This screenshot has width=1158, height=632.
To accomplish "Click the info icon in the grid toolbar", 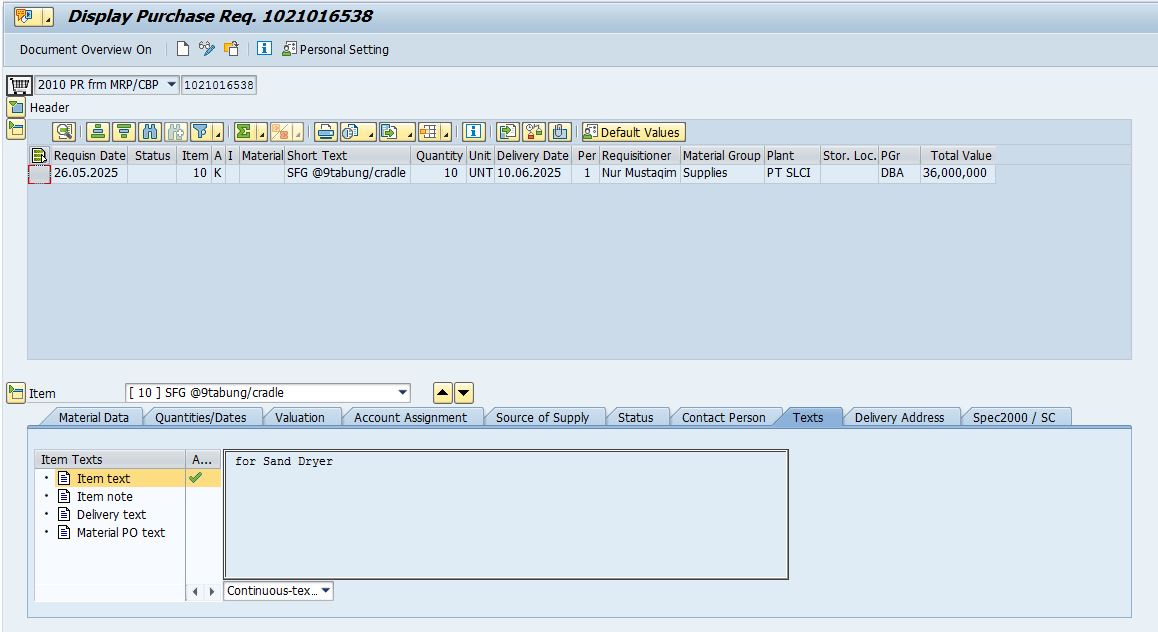I will coord(473,132).
